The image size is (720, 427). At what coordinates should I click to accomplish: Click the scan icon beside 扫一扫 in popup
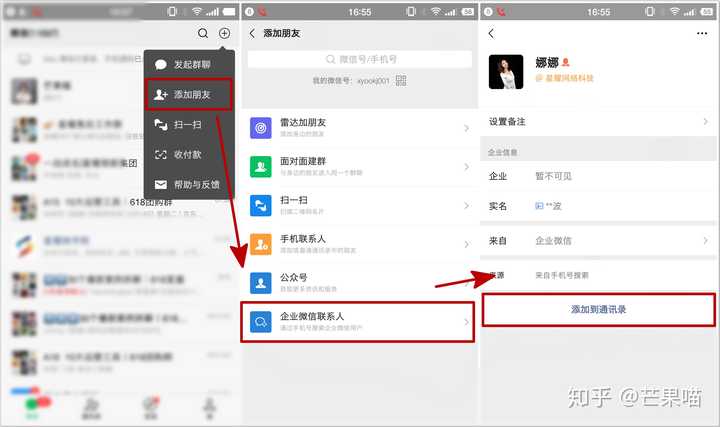[161, 124]
